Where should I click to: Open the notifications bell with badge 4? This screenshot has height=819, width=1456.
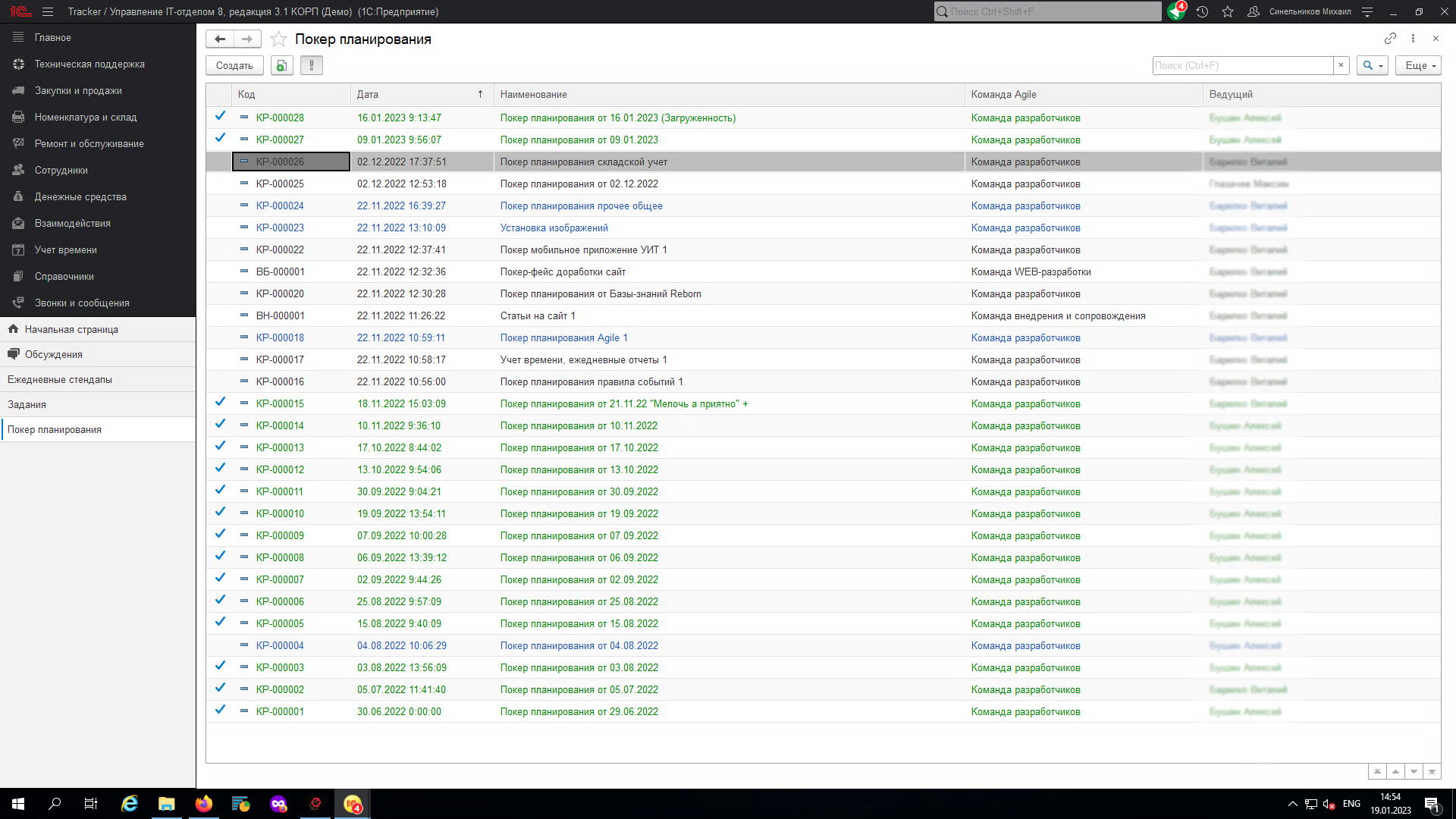(x=1176, y=11)
